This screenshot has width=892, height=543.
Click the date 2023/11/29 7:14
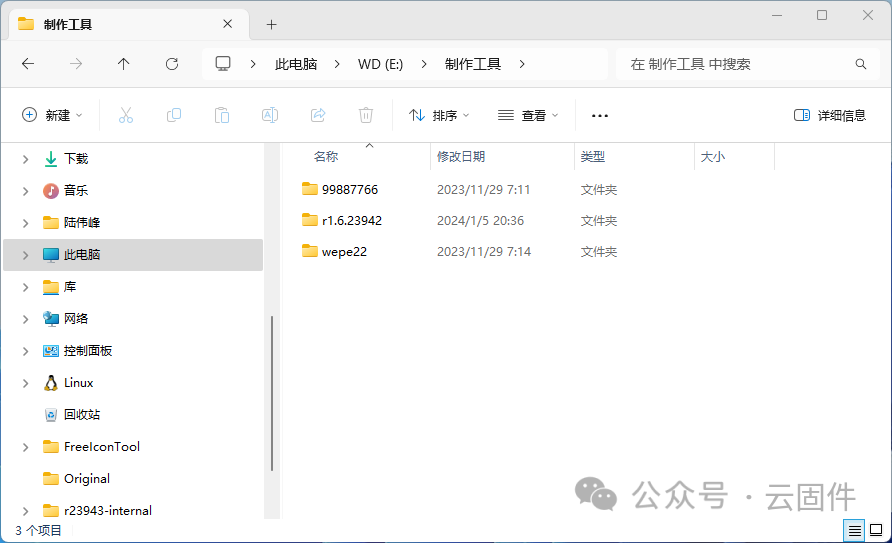point(484,251)
